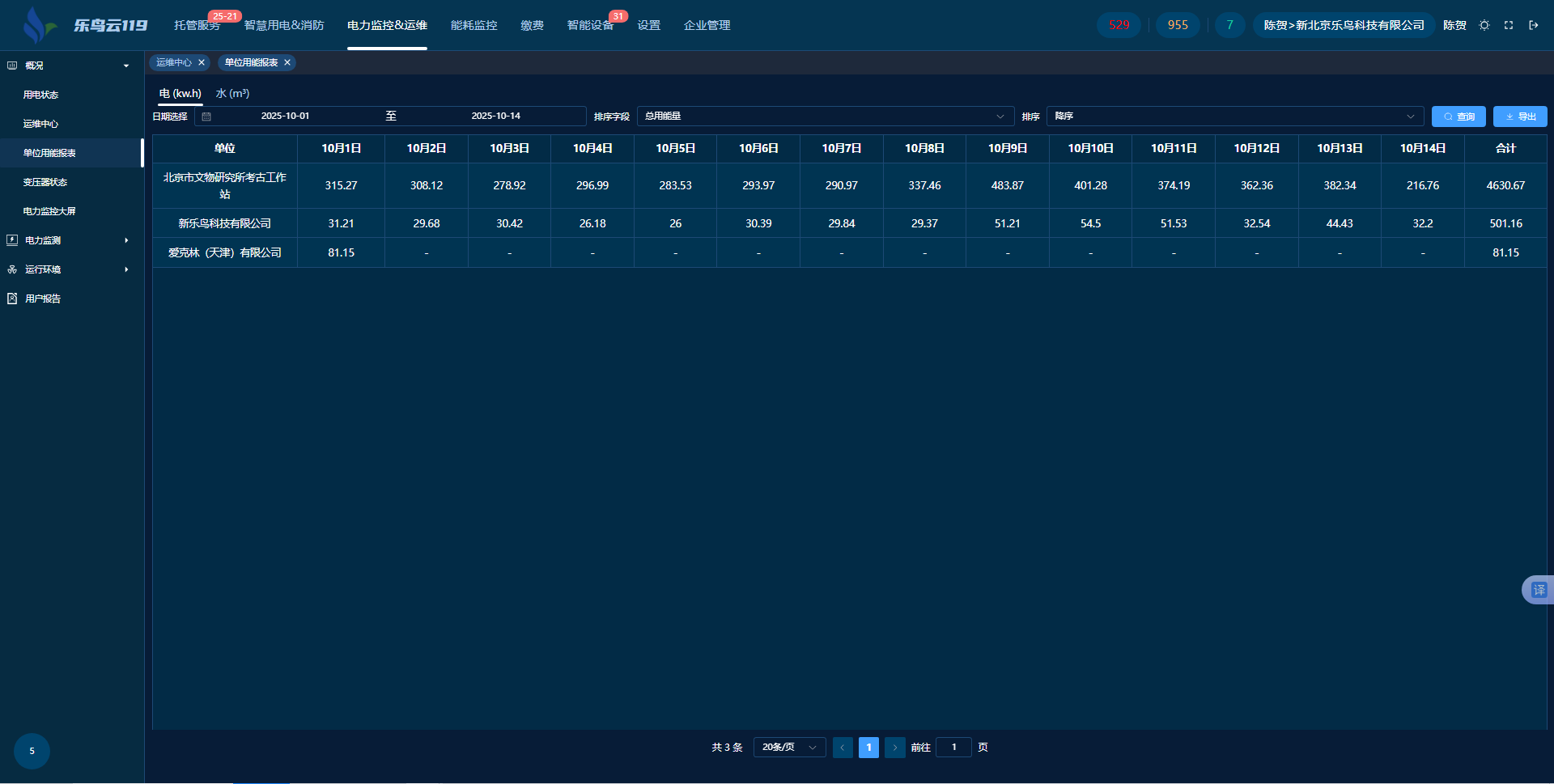Click the page jump number input field

(953, 748)
